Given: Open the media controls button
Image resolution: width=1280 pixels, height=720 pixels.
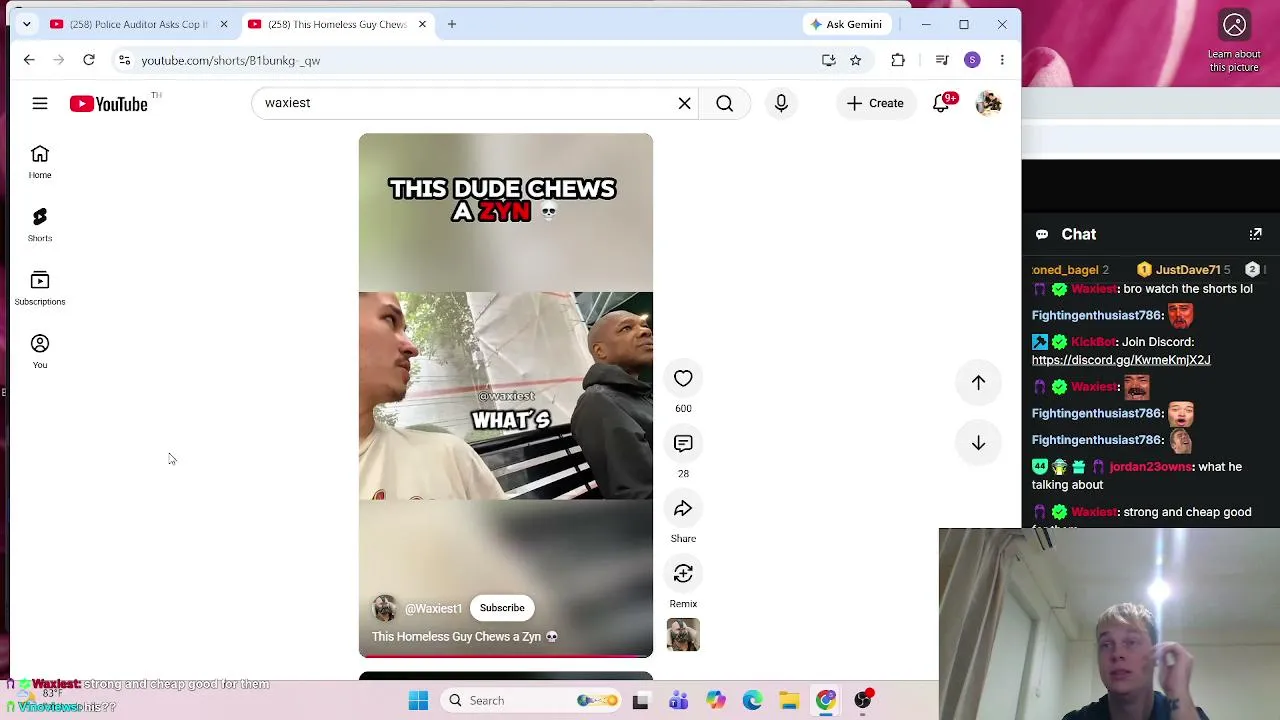Looking at the screenshot, I should (x=942, y=60).
